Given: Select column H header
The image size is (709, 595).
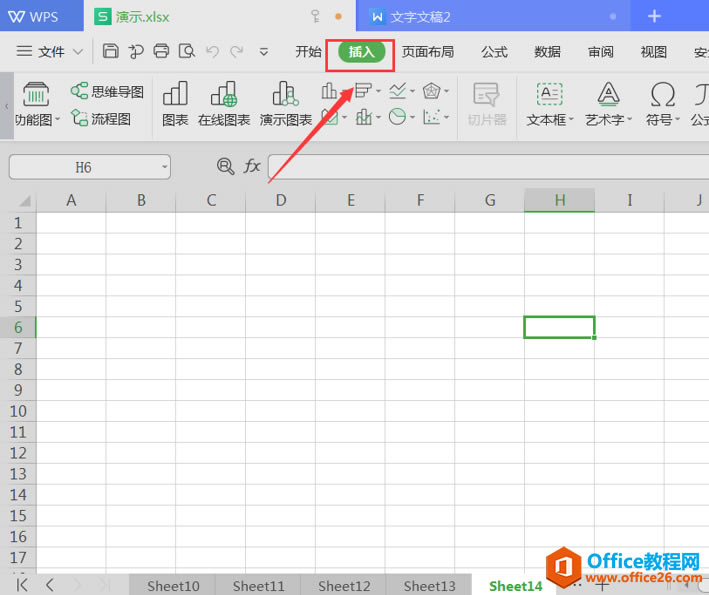Looking at the screenshot, I should pyautogui.click(x=560, y=200).
